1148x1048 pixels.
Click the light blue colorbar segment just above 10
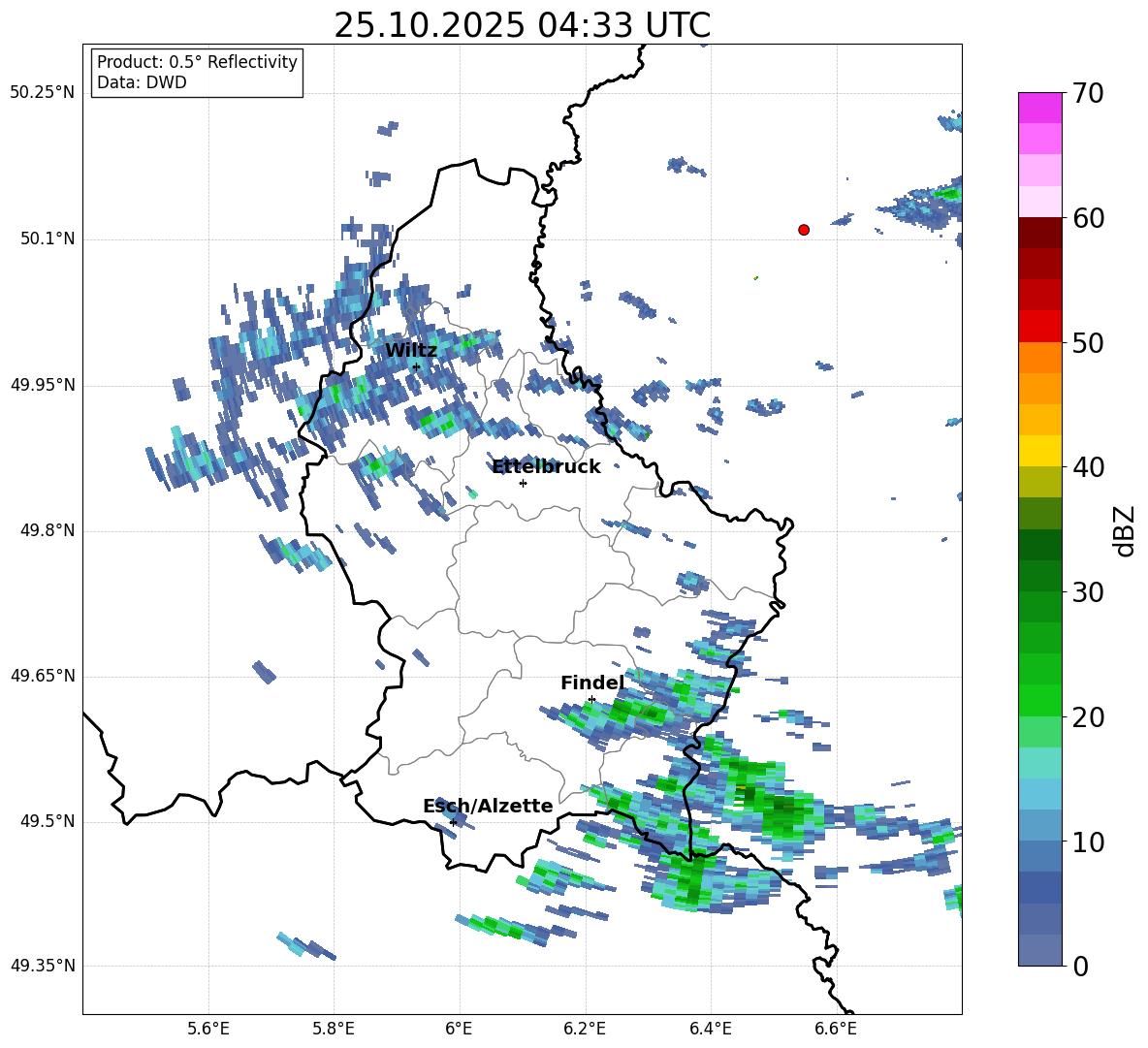pyautogui.click(x=1039, y=825)
